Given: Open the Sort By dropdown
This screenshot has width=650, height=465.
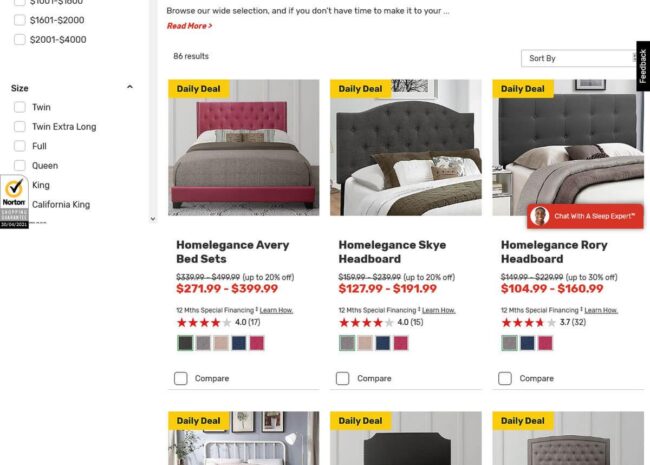Looking at the screenshot, I should [x=579, y=58].
